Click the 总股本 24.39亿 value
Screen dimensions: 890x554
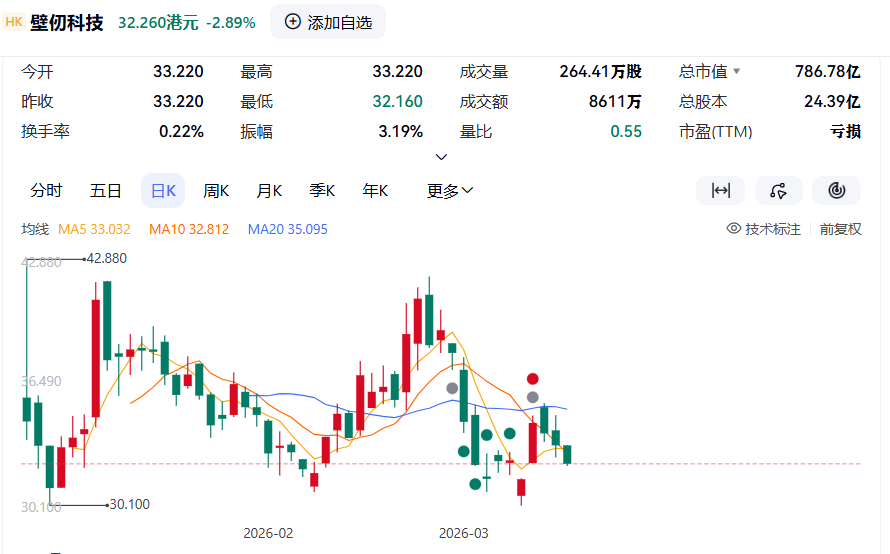pos(832,102)
